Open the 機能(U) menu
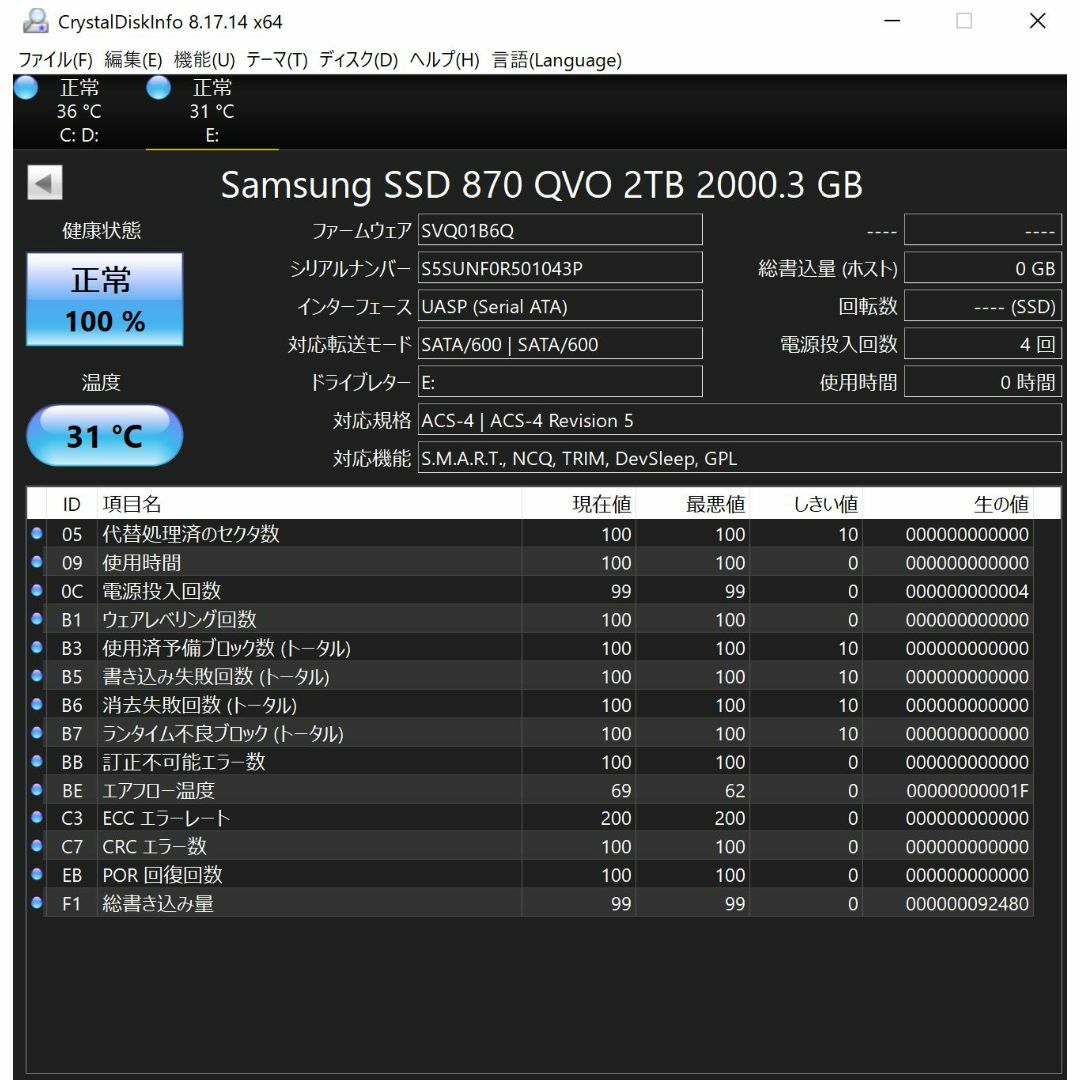The height and width of the screenshot is (1080, 1080). pos(205,60)
